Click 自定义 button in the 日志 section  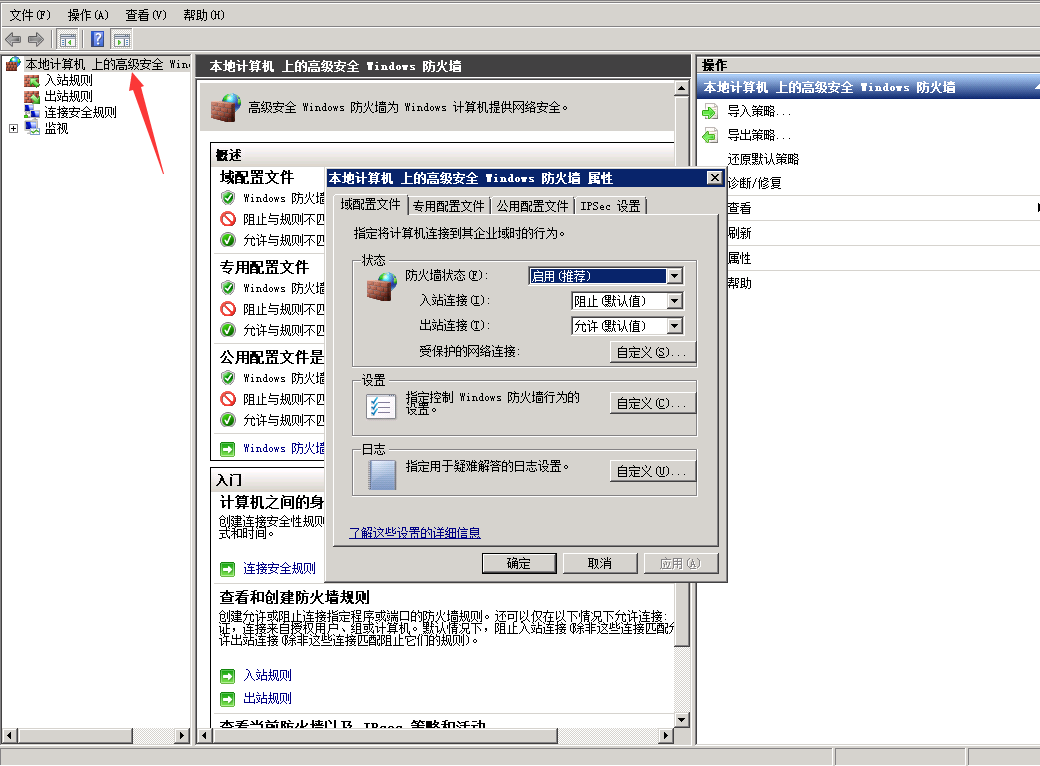click(652, 471)
